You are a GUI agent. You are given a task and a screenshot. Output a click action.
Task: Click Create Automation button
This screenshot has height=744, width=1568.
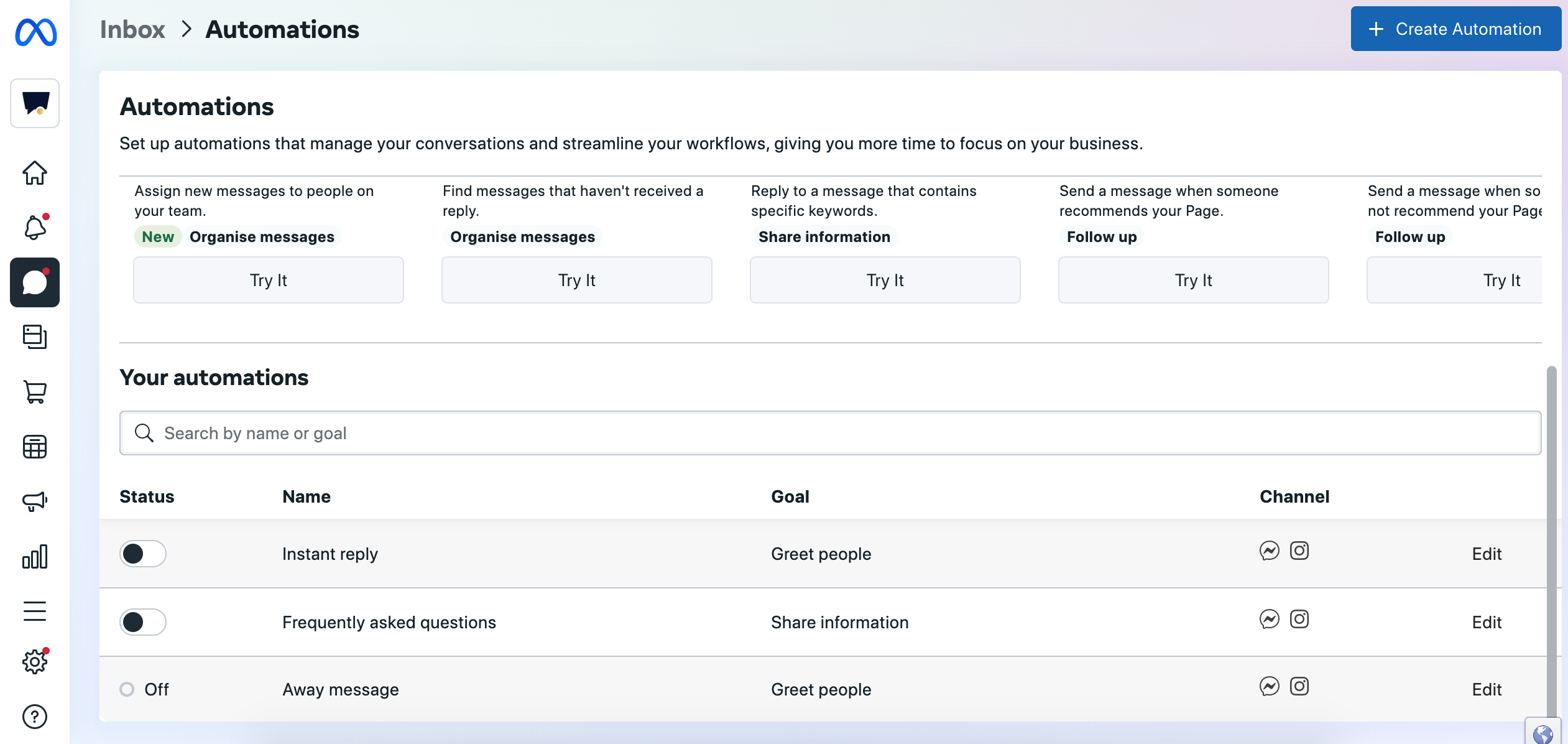pos(1455,29)
